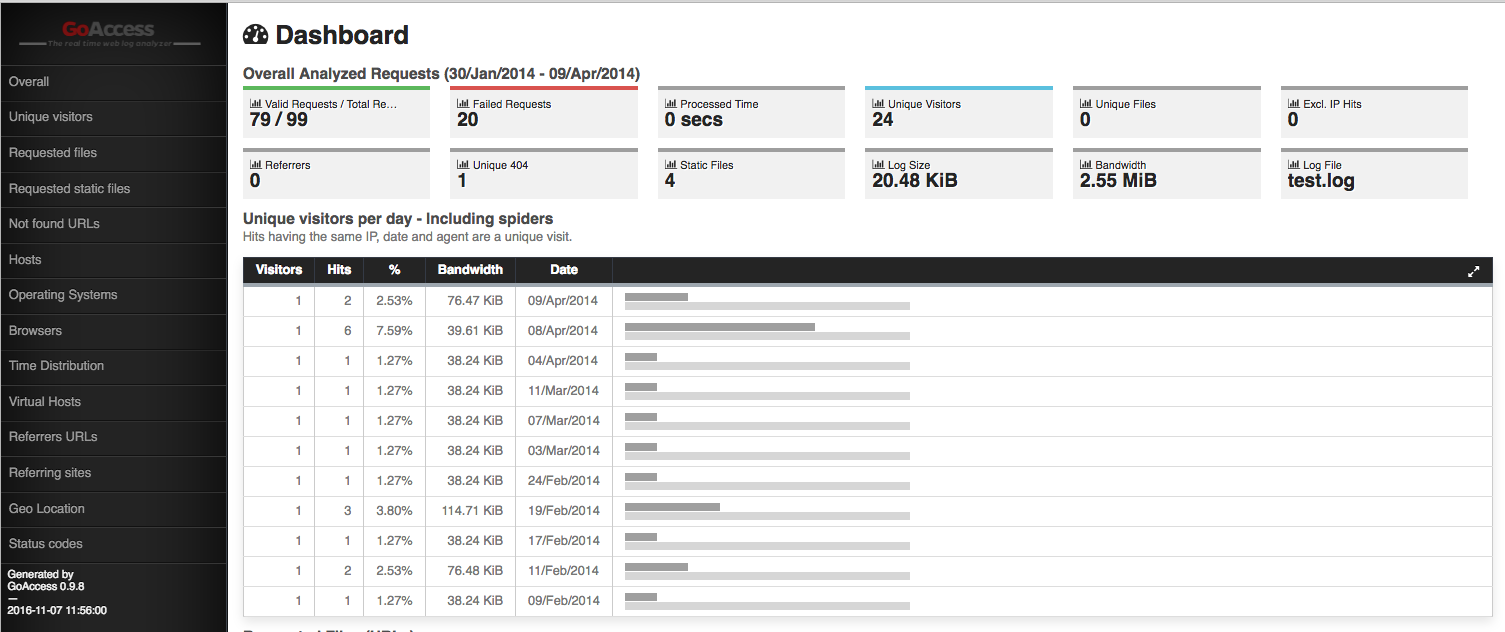Click the dashboard gauge icon beside the title
This screenshot has height=632, width=1505.
(x=256, y=35)
